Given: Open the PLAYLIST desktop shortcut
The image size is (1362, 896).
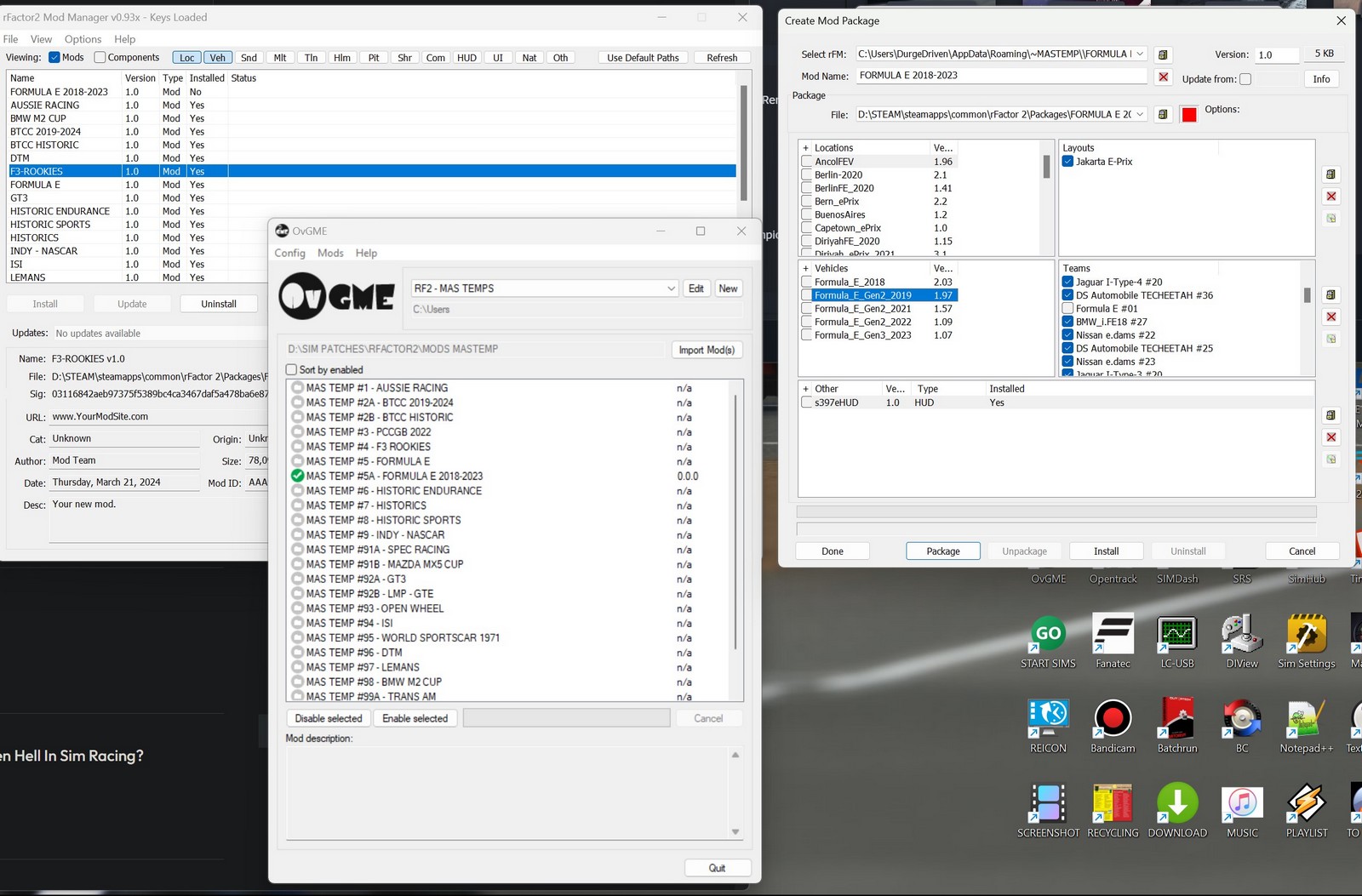Looking at the screenshot, I should [x=1307, y=810].
